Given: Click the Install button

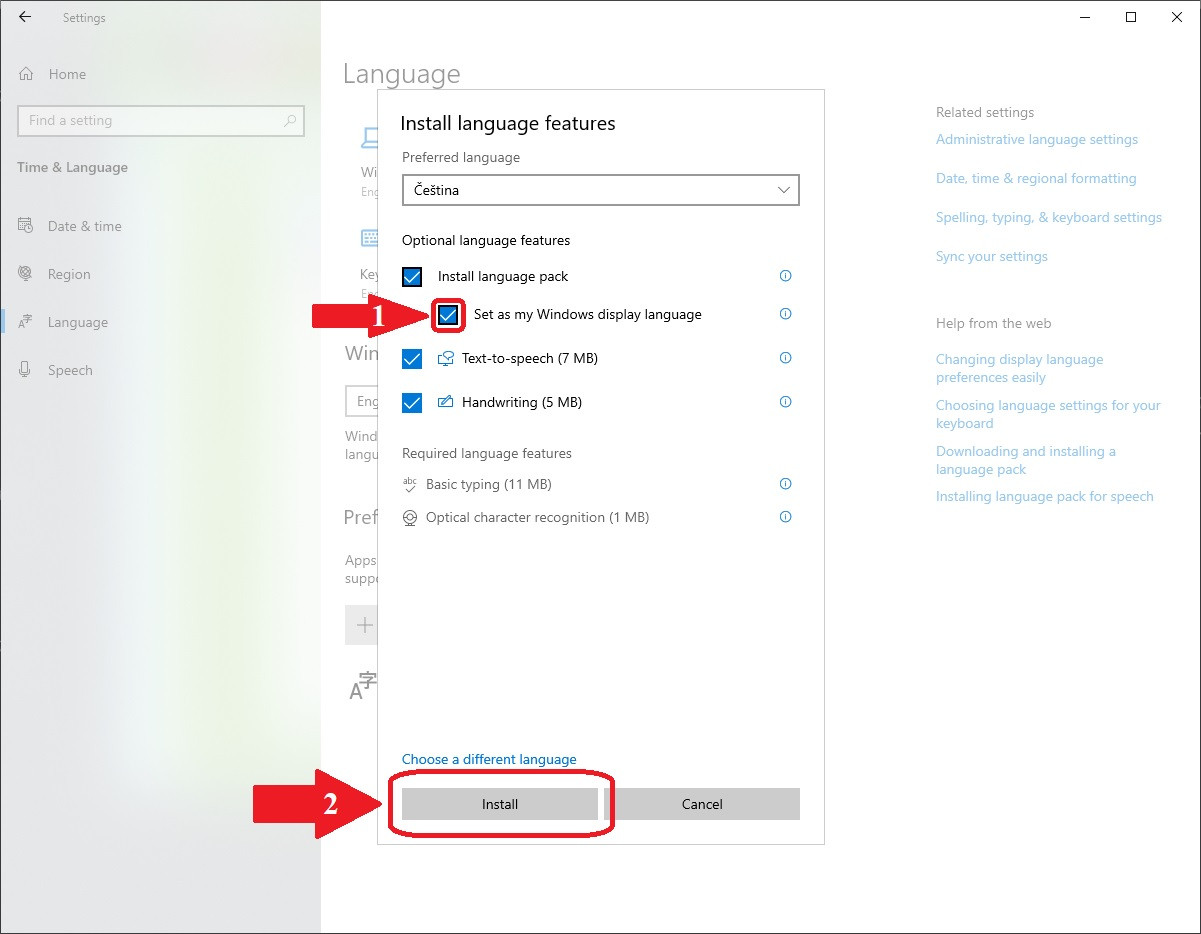Looking at the screenshot, I should (500, 804).
